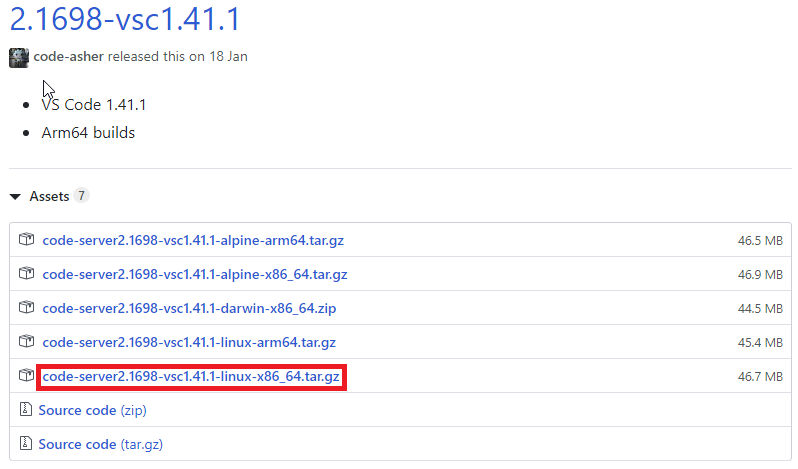Download code-server alpine-x86_64.tar.gz asset
Image resolution: width=798 pixels, height=469 pixels.
click(195, 274)
